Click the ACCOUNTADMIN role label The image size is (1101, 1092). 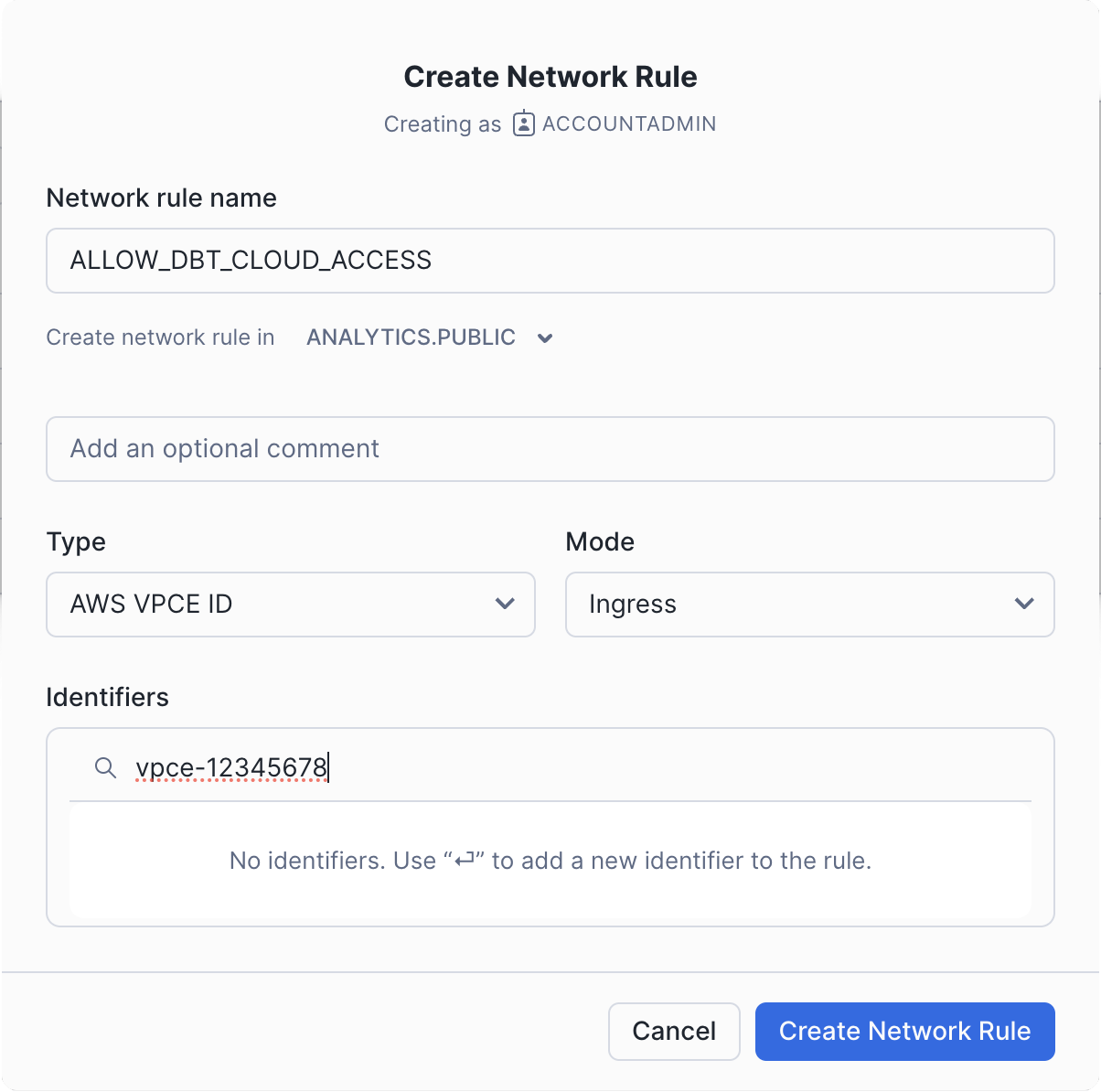[628, 123]
